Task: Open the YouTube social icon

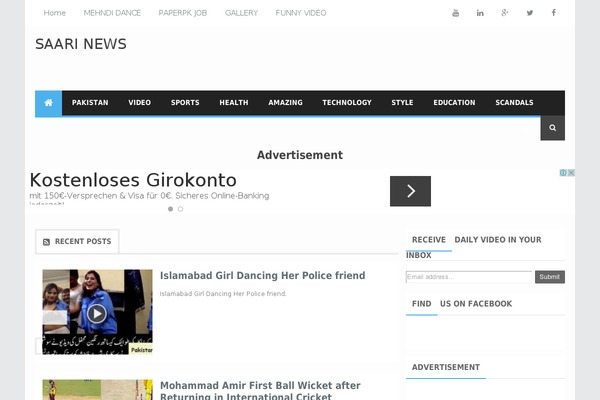Action: tap(455, 13)
